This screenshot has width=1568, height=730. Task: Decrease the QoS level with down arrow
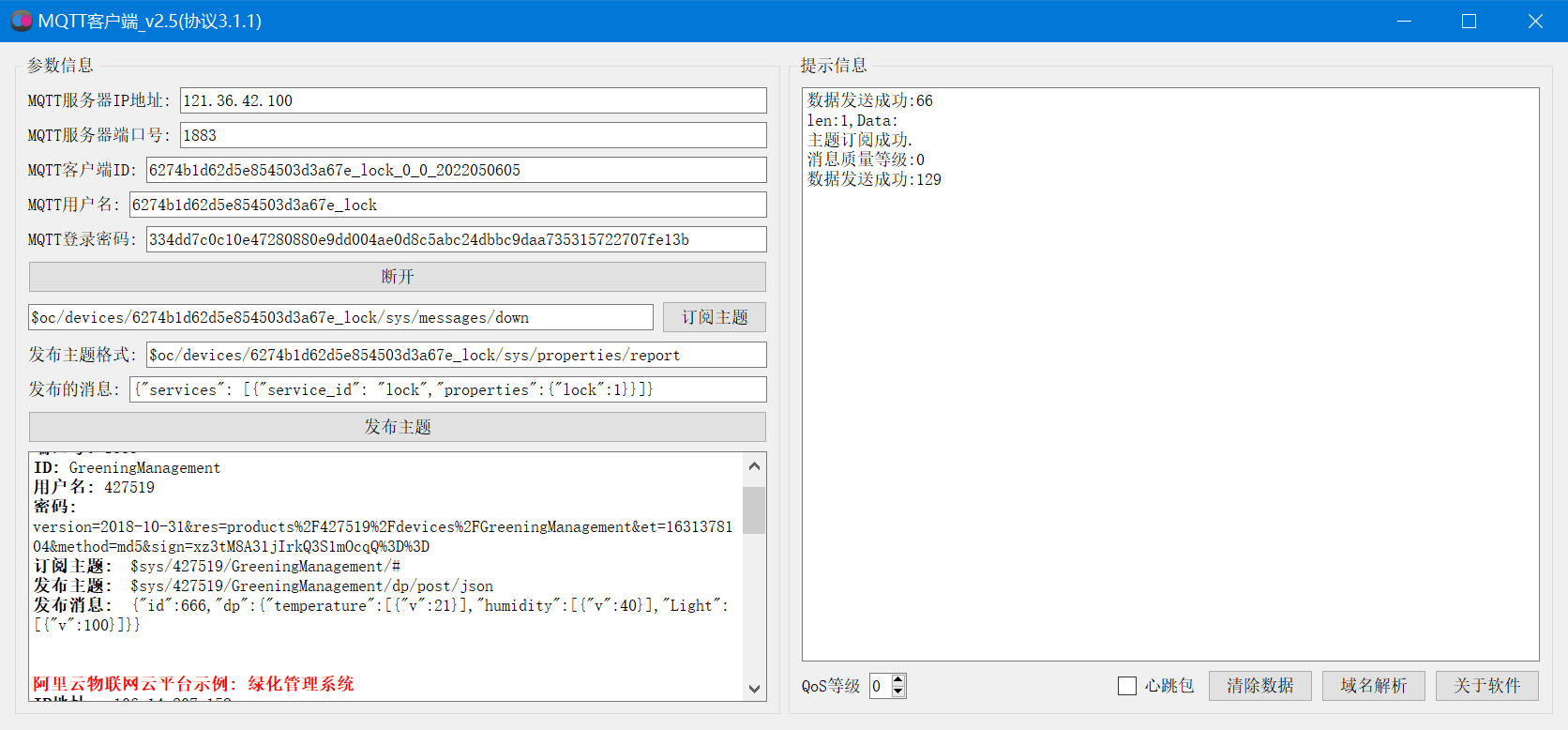coord(898,692)
